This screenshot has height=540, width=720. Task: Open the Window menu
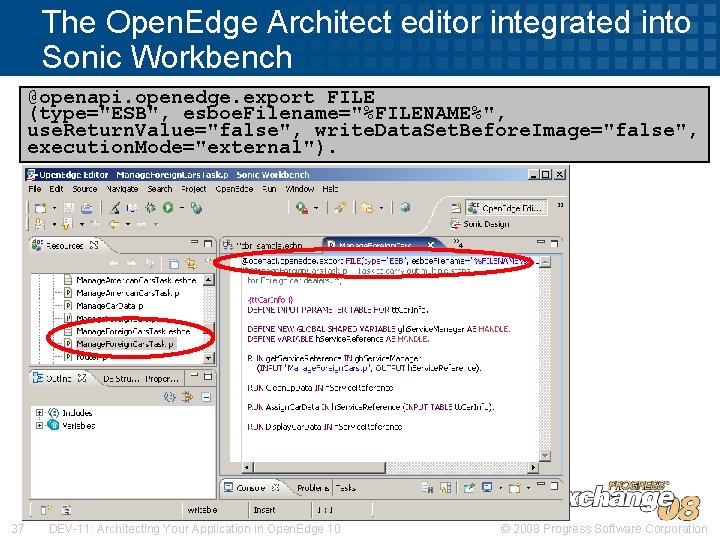299,189
